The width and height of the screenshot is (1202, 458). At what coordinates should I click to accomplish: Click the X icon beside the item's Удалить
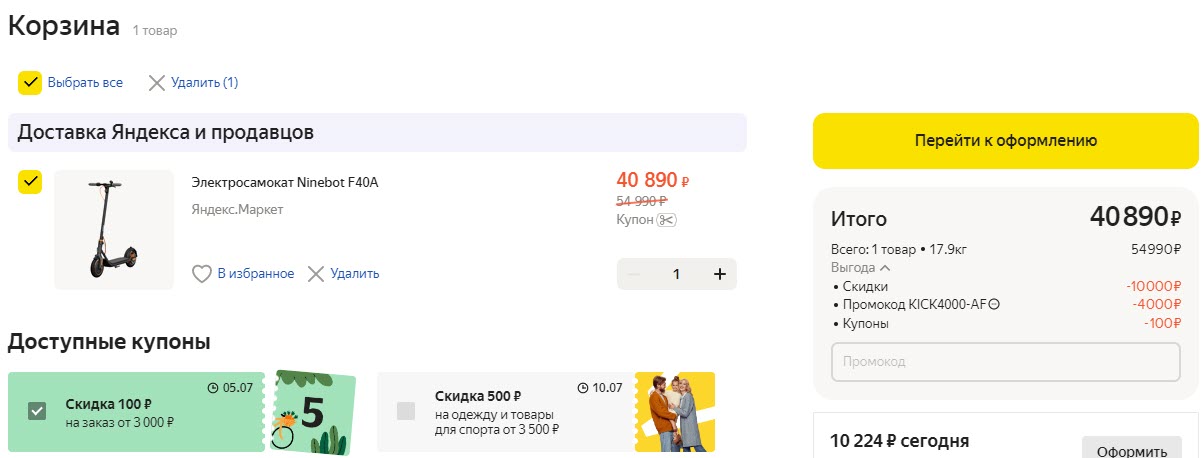click(x=316, y=274)
